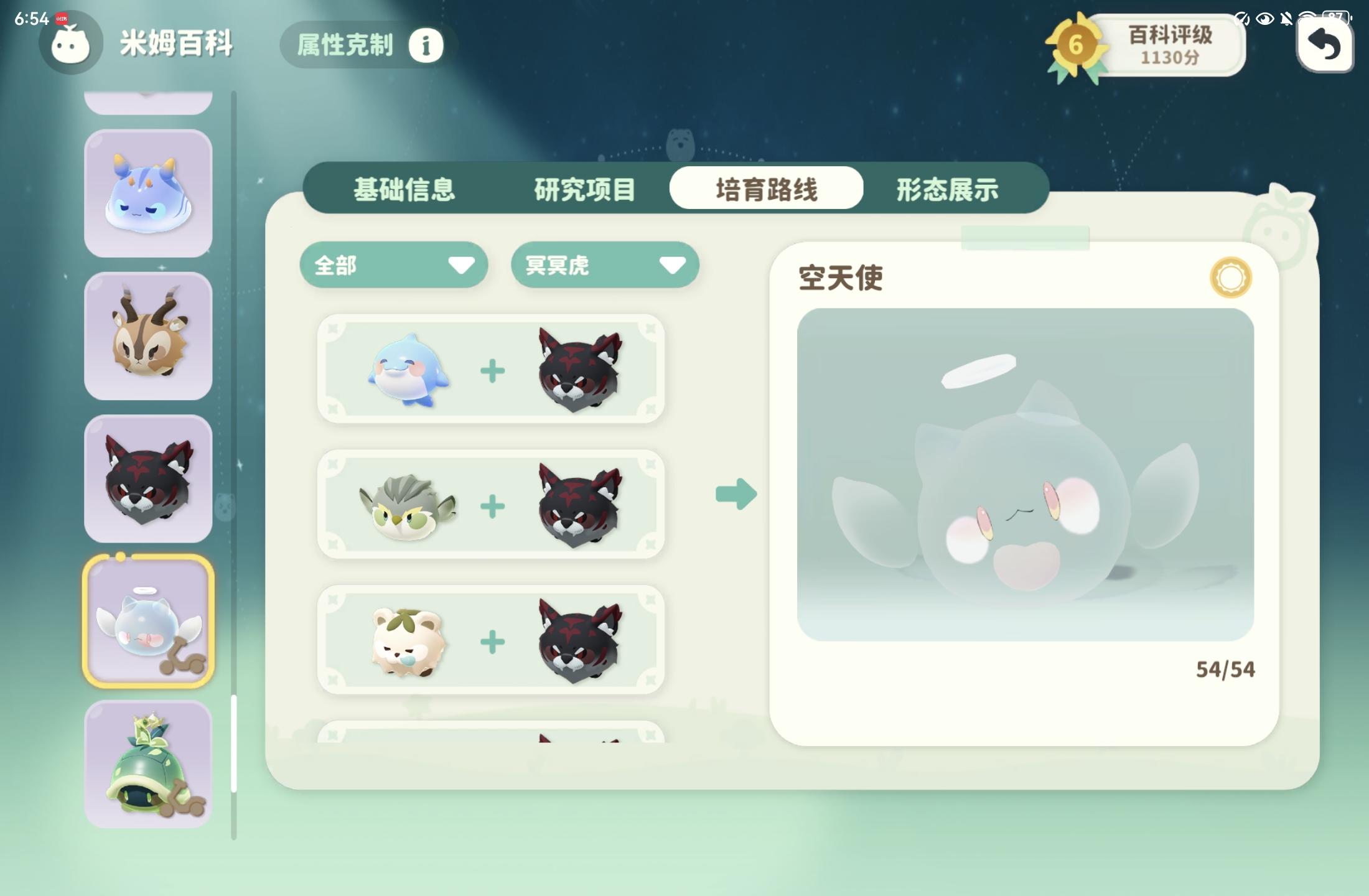Select the green turtle creature
Image resolution: width=1369 pixels, height=896 pixels.
pos(148,764)
